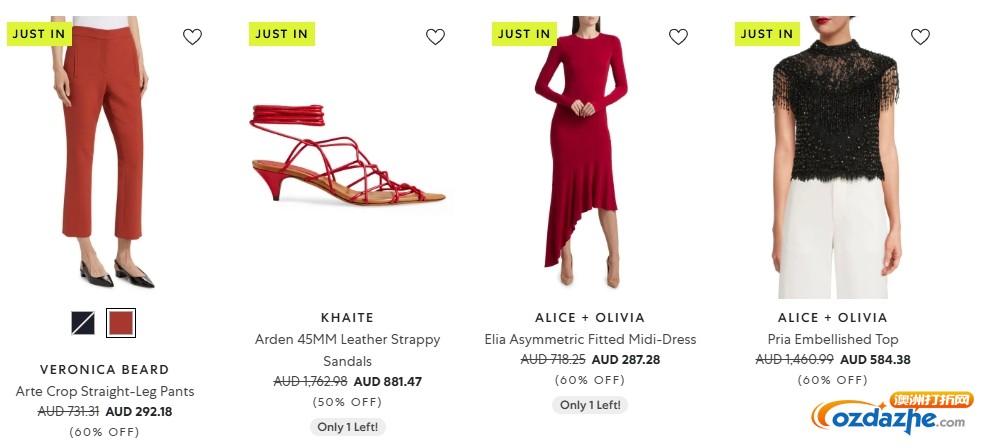The image size is (996, 447).
Task: Open the Veronica Beard brand link
Action: tap(105, 370)
